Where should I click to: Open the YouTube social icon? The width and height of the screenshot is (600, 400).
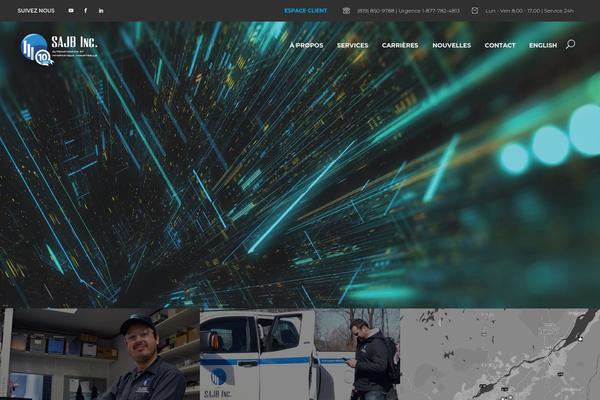coord(71,11)
